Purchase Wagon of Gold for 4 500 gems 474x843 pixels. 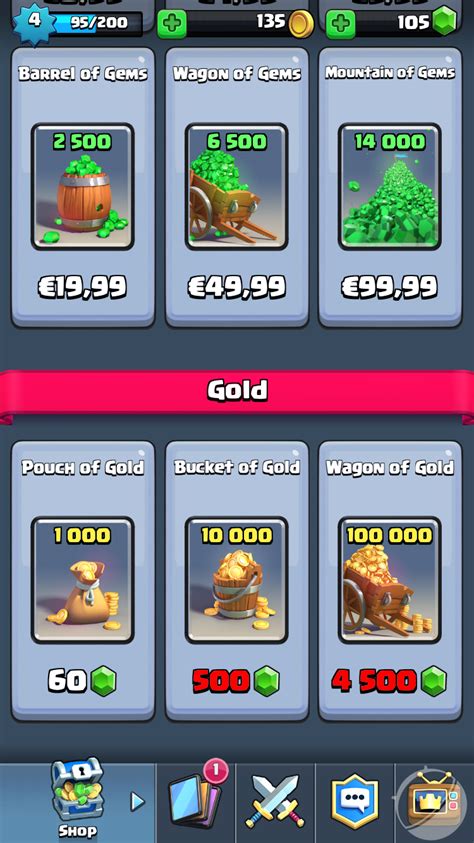[x=390, y=581]
